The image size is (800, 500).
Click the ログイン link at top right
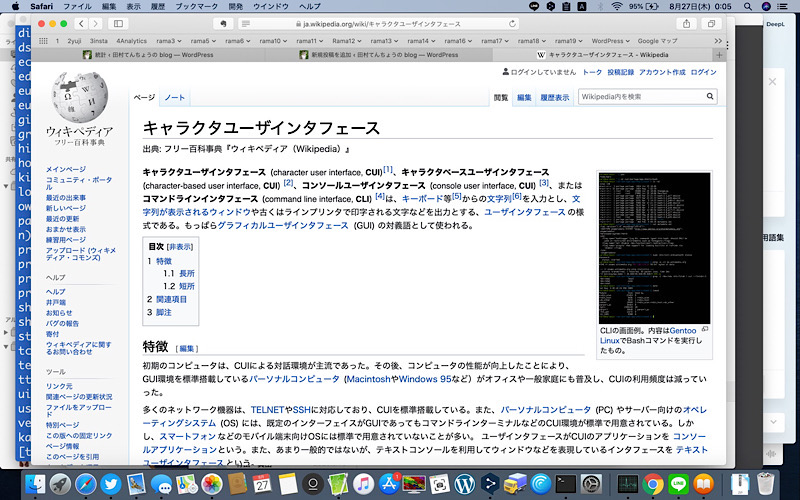(x=703, y=72)
